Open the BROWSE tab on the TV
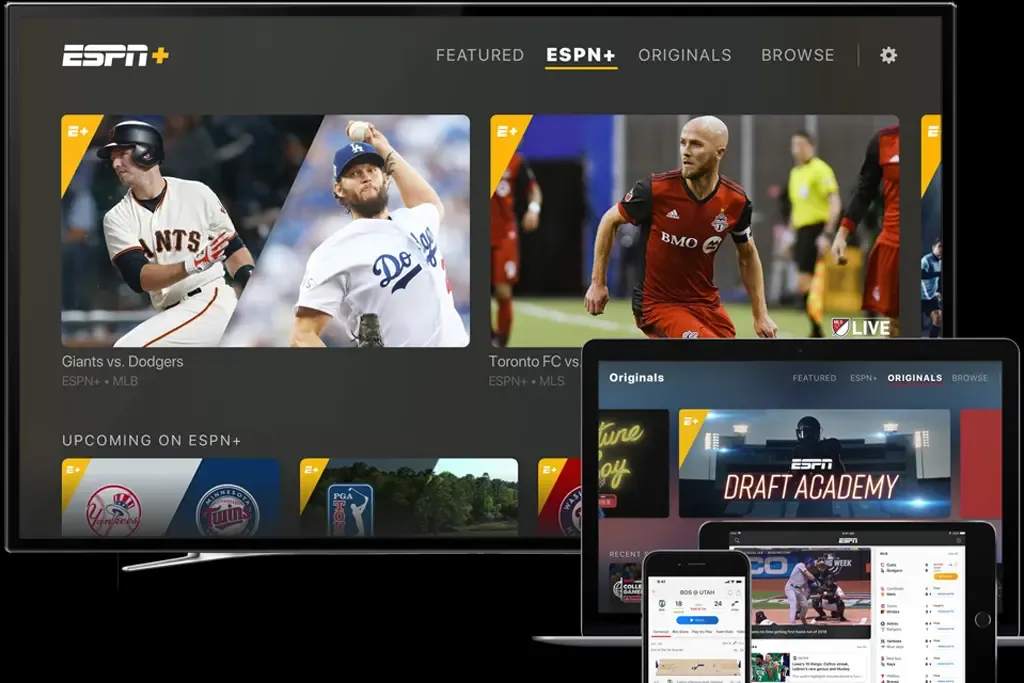 pyautogui.click(x=797, y=55)
